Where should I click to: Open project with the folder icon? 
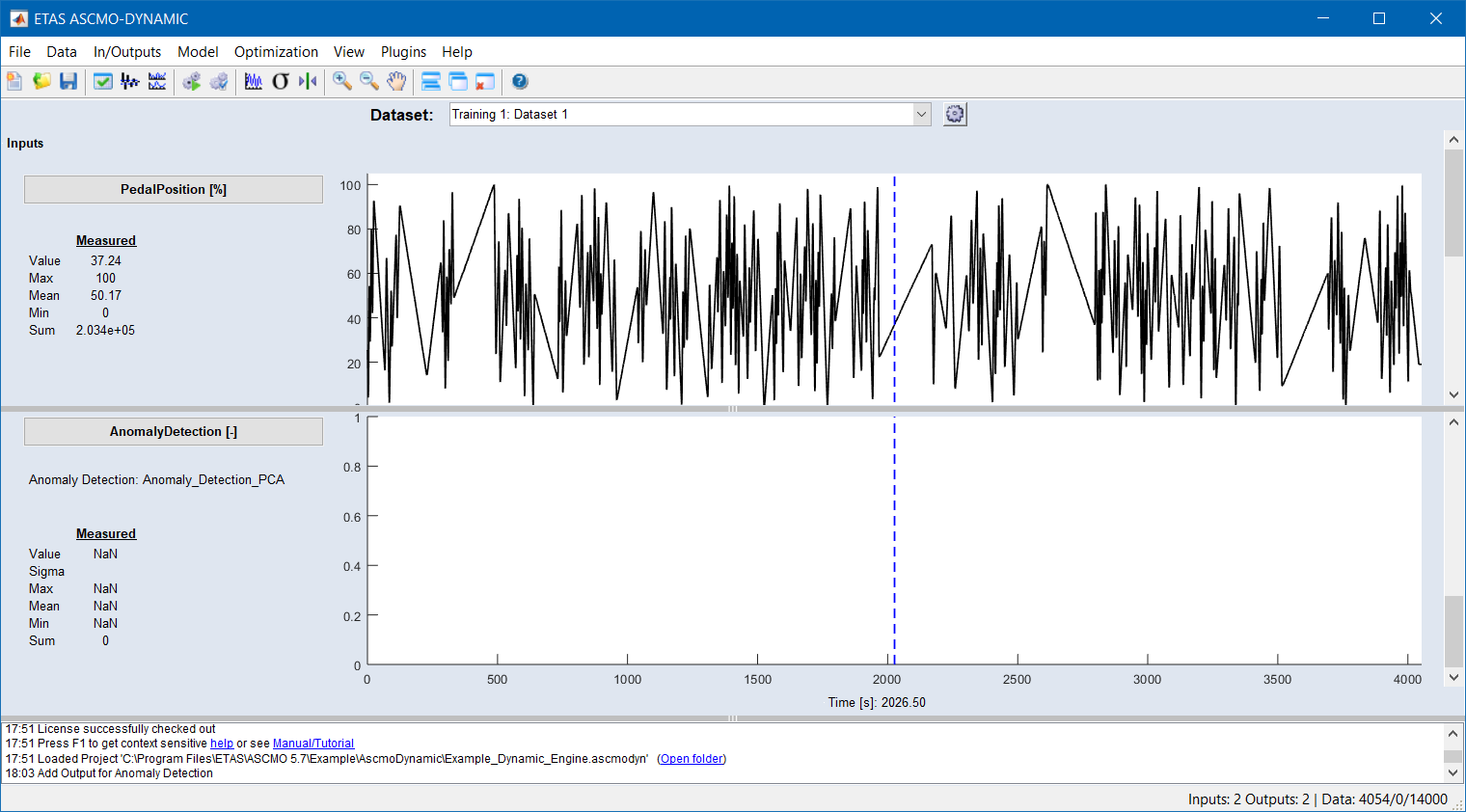[41, 82]
